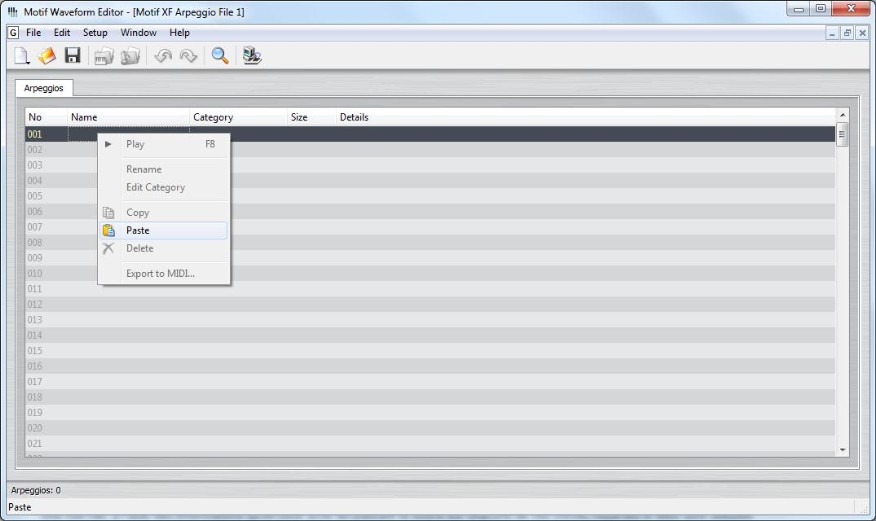Click the G icon left of File menu
The width and height of the screenshot is (876, 521).
[13, 32]
